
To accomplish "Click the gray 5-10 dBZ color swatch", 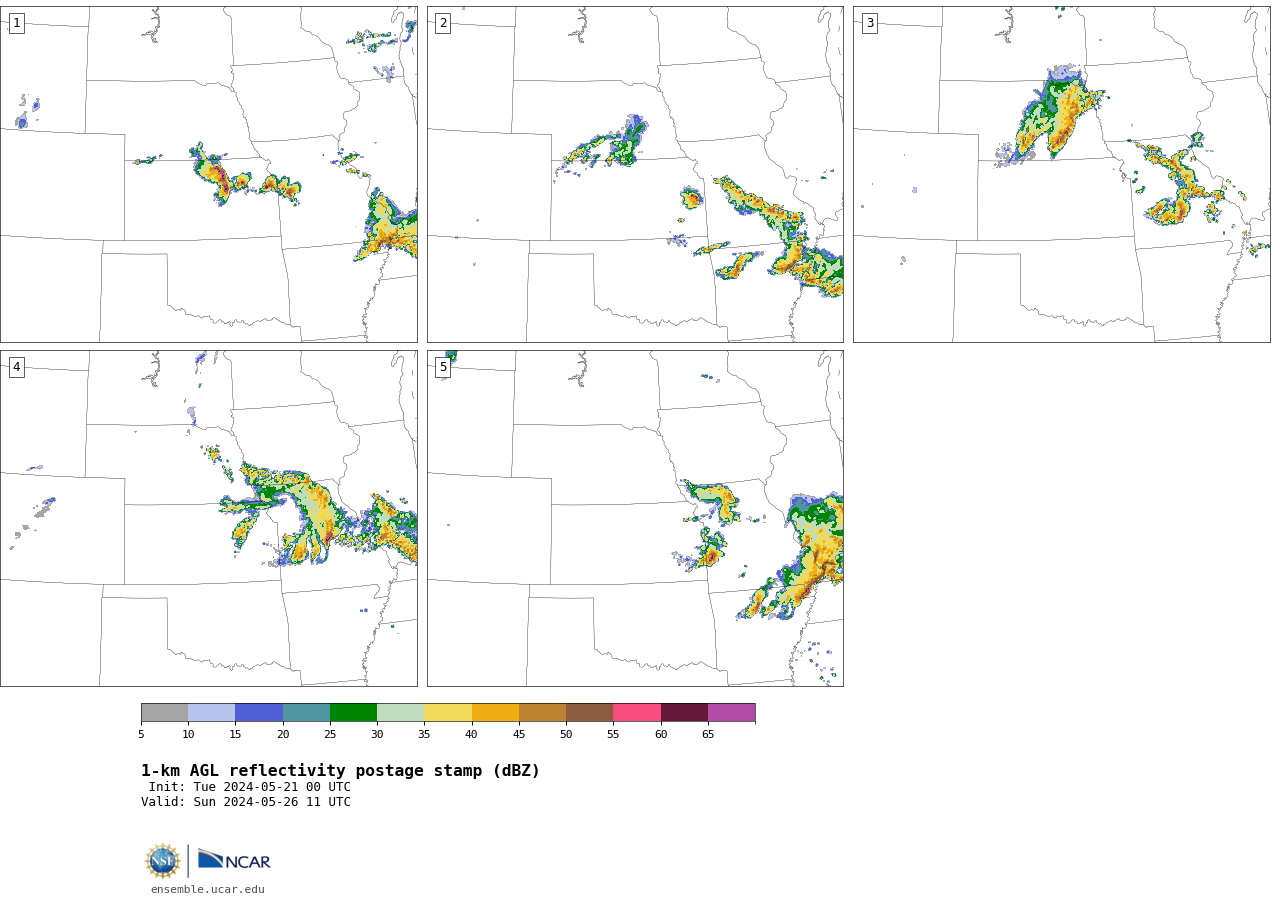I will [164, 713].
